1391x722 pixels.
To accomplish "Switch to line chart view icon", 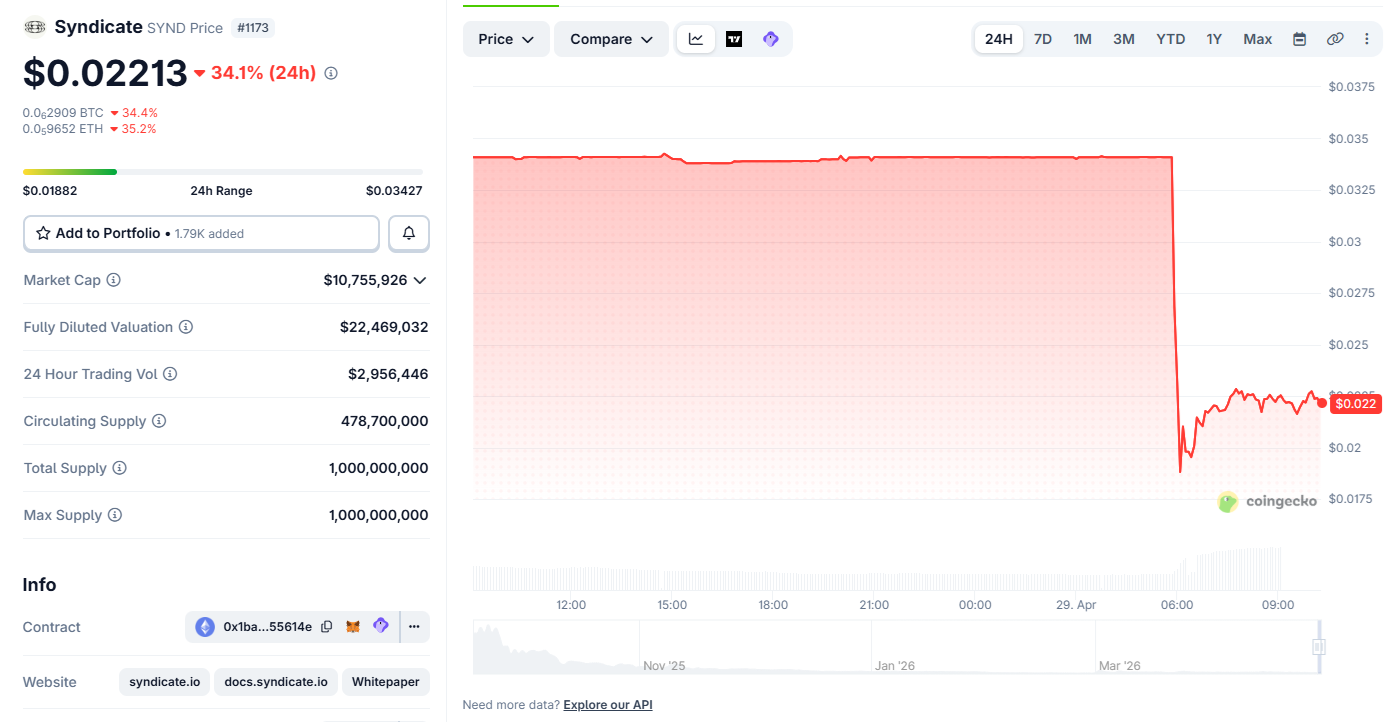I will point(696,39).
